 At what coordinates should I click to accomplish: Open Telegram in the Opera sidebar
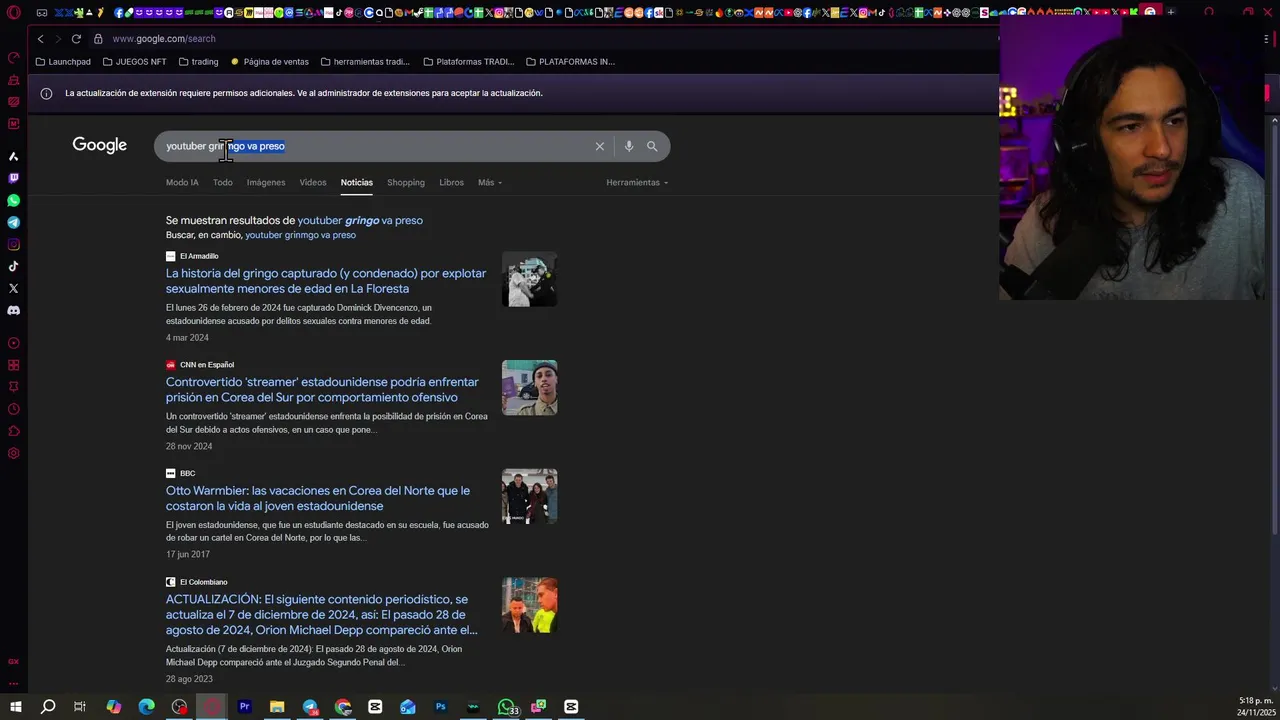[13, 222]
